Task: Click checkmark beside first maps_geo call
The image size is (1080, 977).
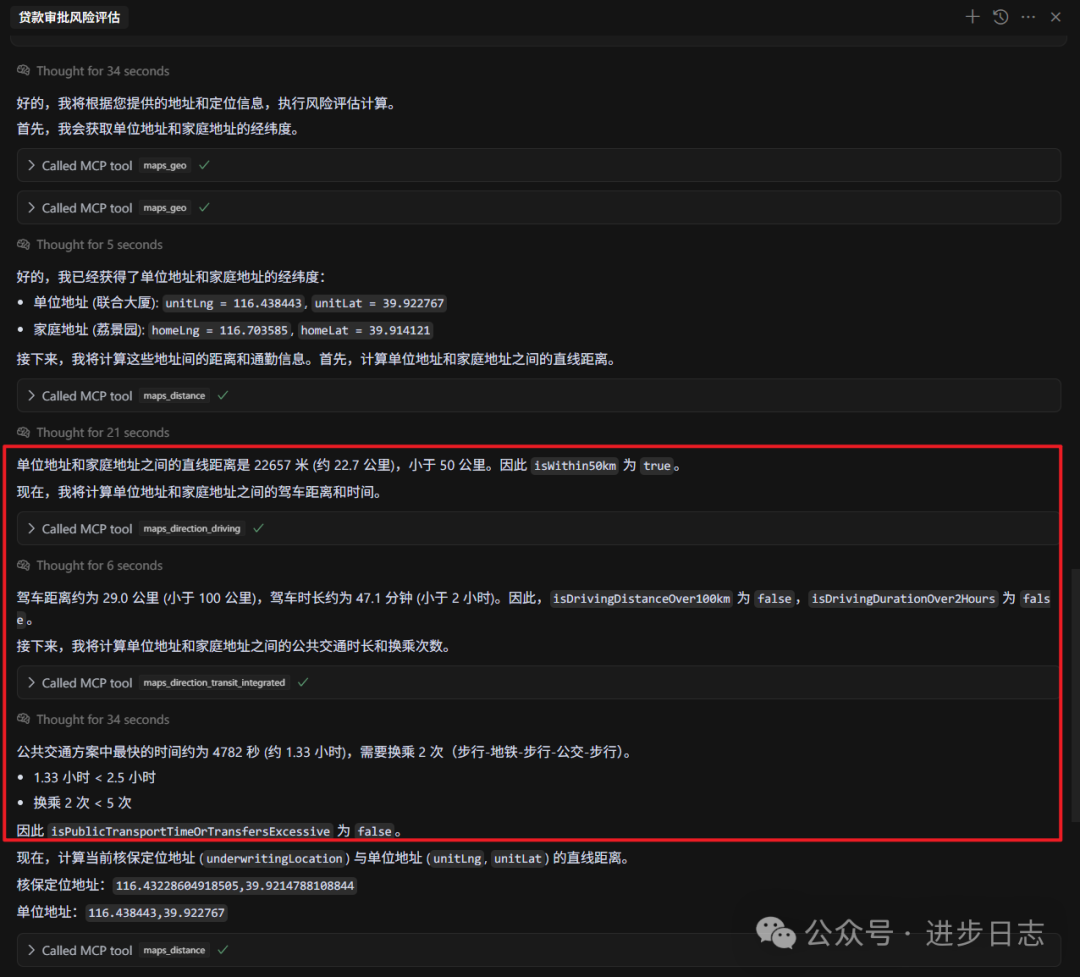Action: click(x=204, y=165)
